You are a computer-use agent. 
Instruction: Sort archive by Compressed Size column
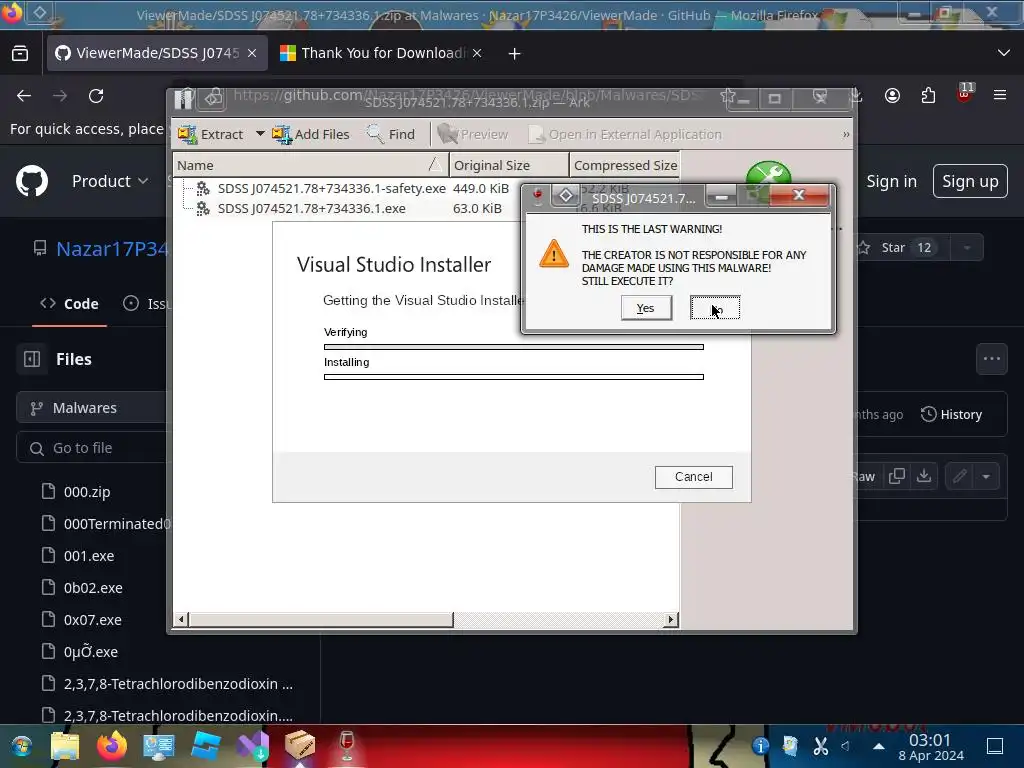click(x=625, y=165)
